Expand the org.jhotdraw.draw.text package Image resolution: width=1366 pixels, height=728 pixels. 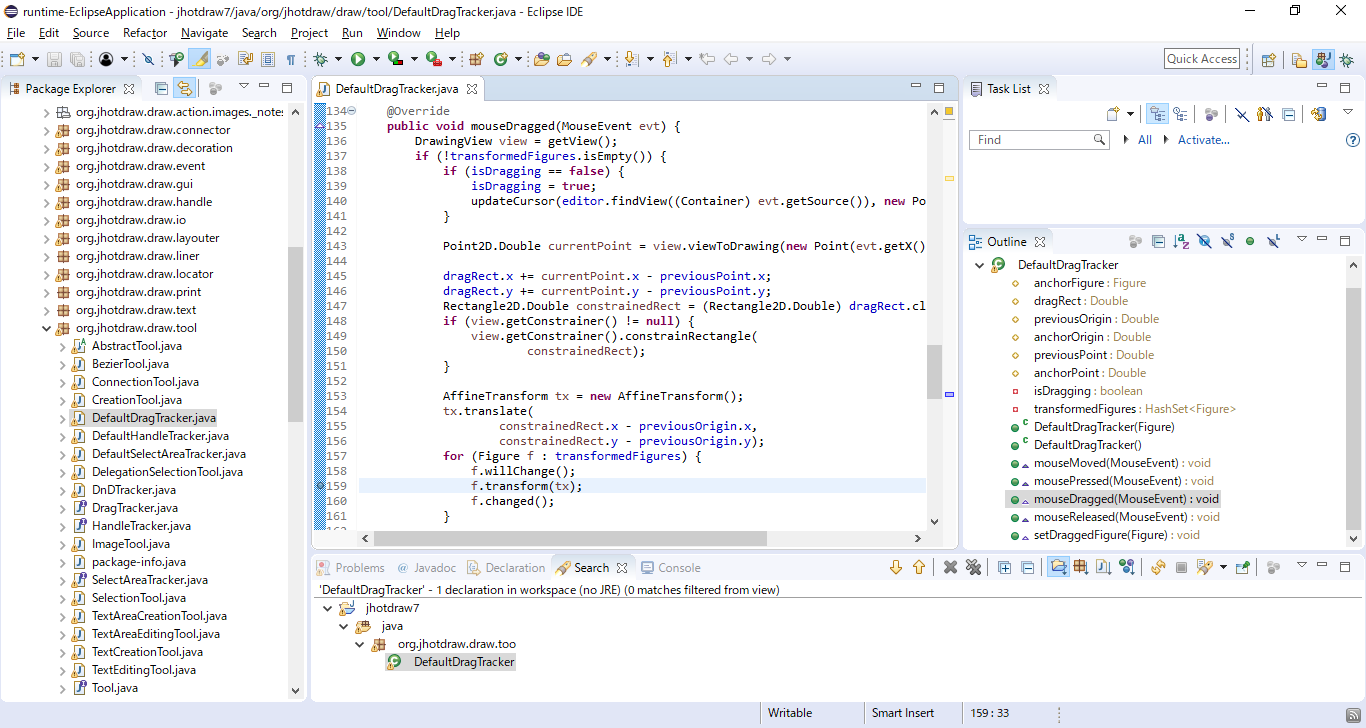tap(46, 310)
